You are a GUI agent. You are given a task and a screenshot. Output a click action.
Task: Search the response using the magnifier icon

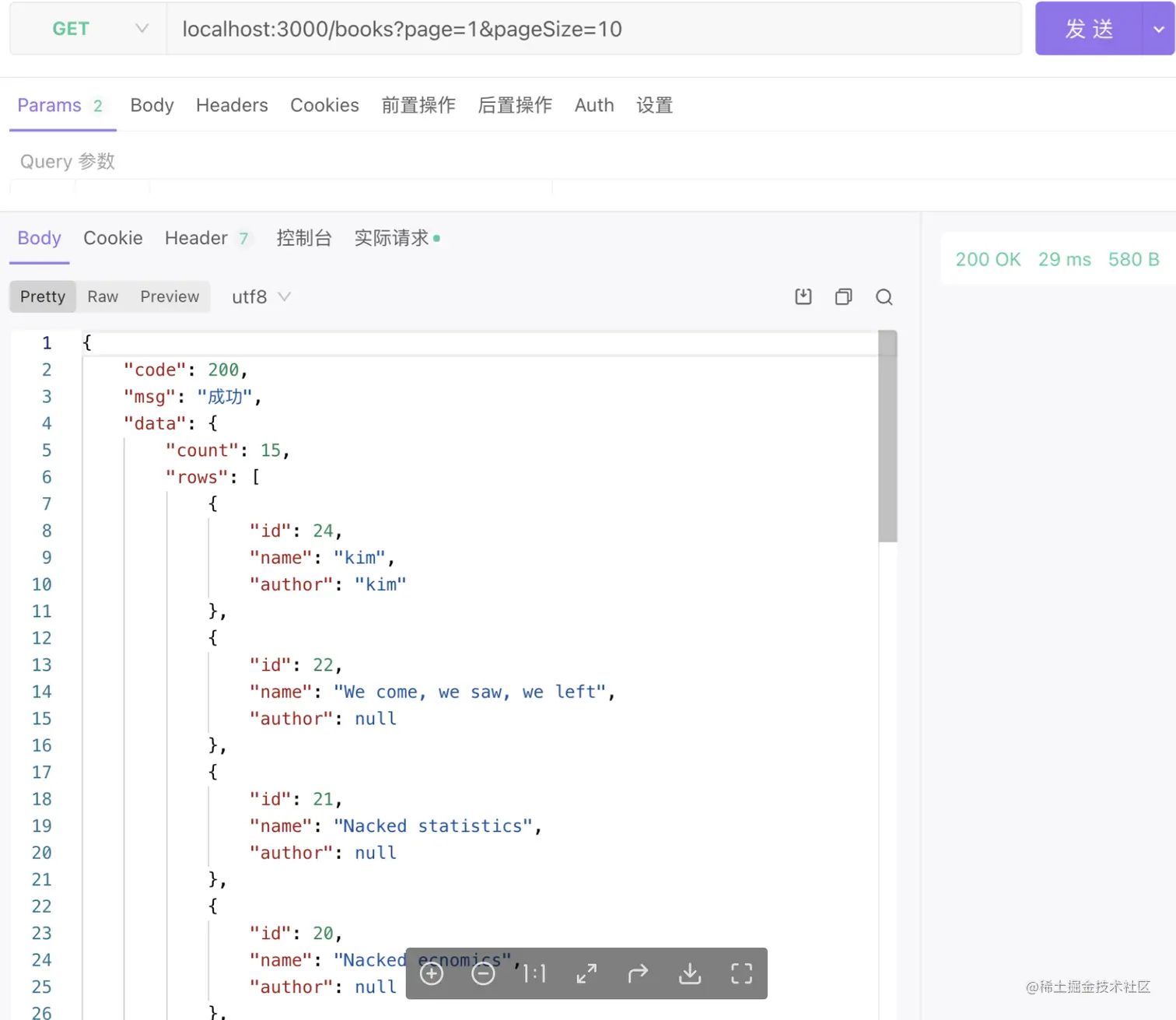pos(884,296)
